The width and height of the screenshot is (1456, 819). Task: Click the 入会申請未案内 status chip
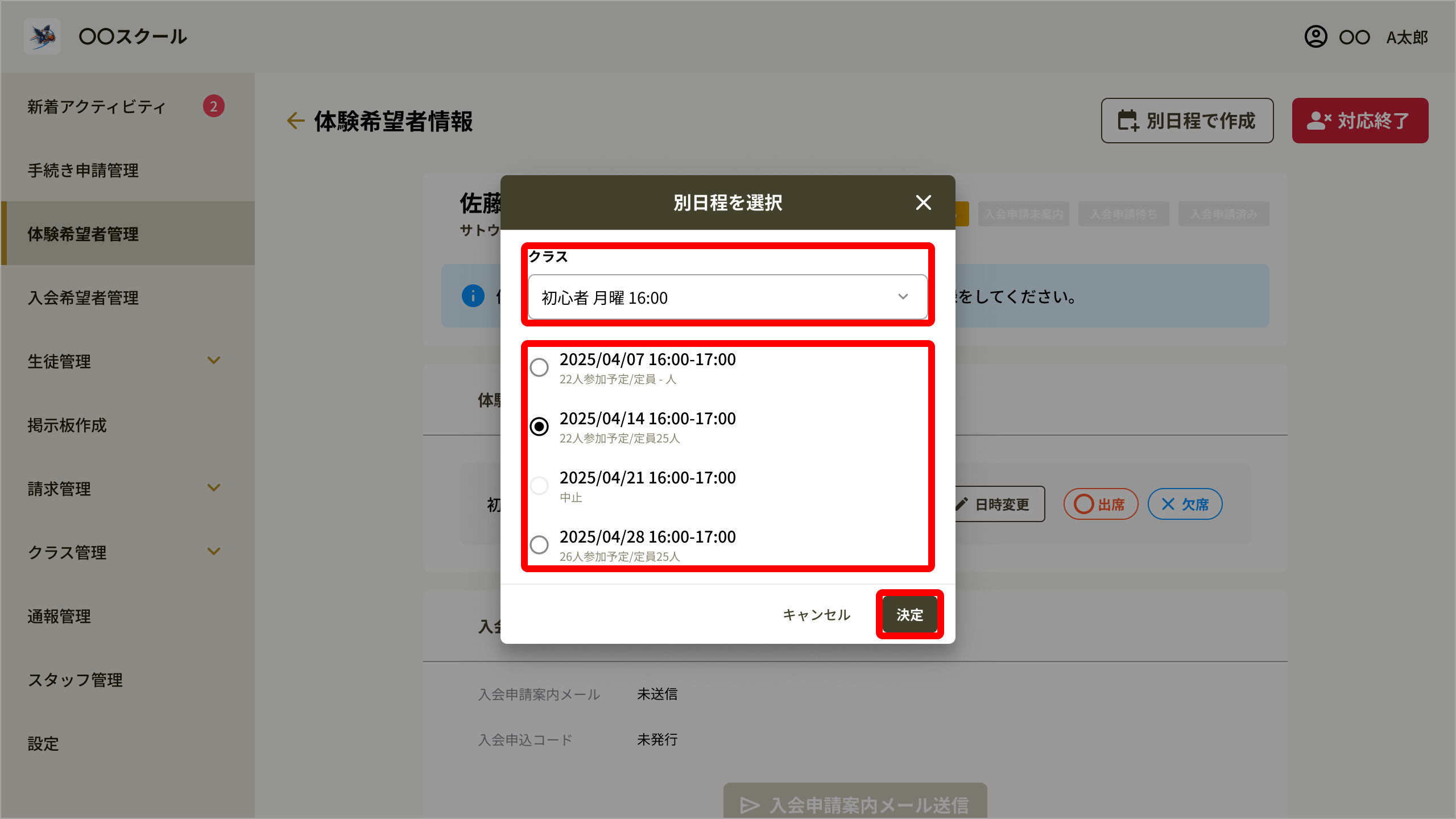[x=1024, y=214]
